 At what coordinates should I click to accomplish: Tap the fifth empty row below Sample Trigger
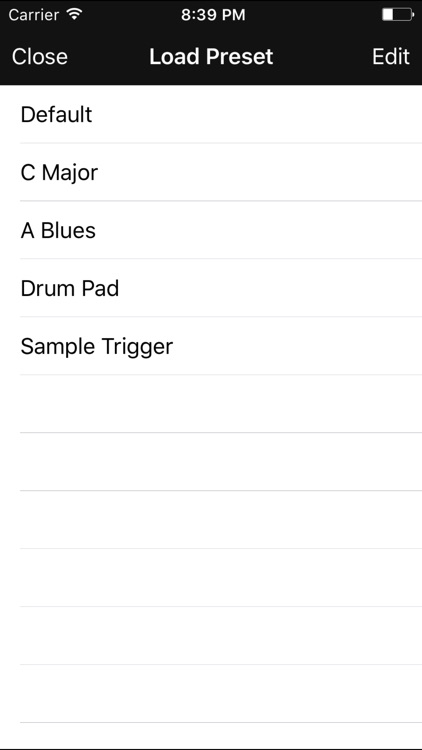click(x=211, y=635)
